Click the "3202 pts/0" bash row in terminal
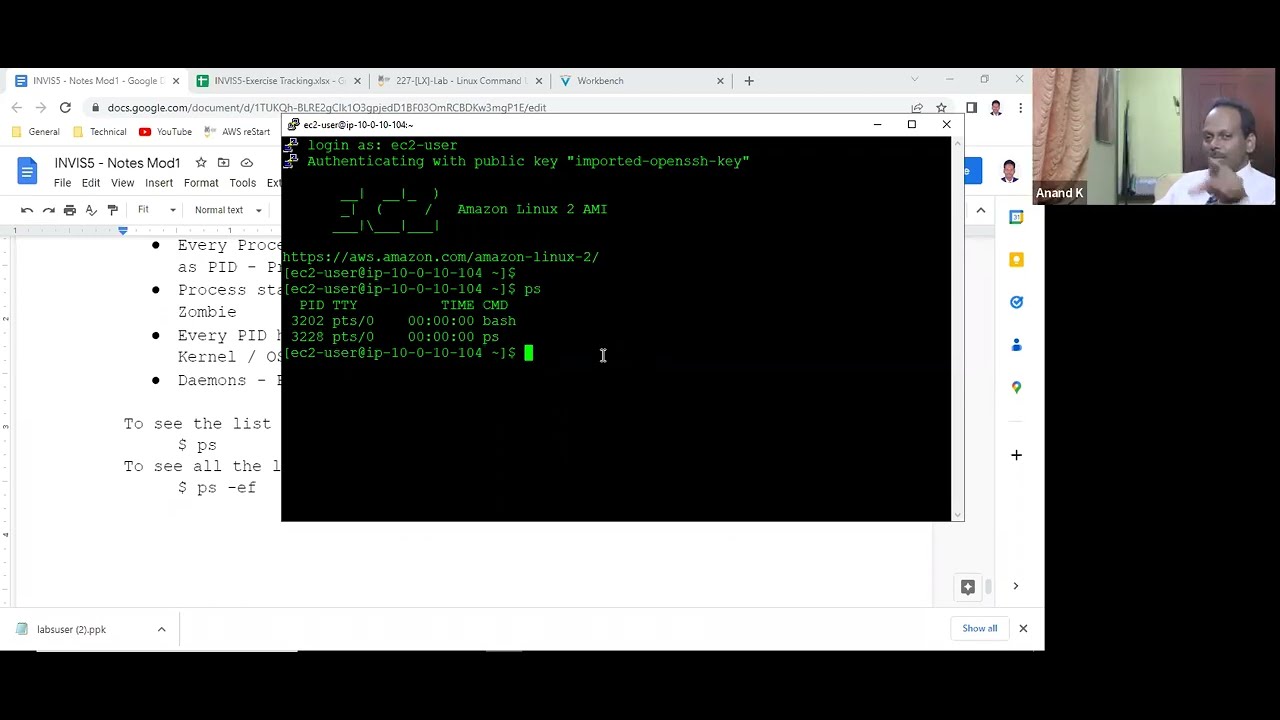Screen dimensions: 1280x720 pos(404,321)
